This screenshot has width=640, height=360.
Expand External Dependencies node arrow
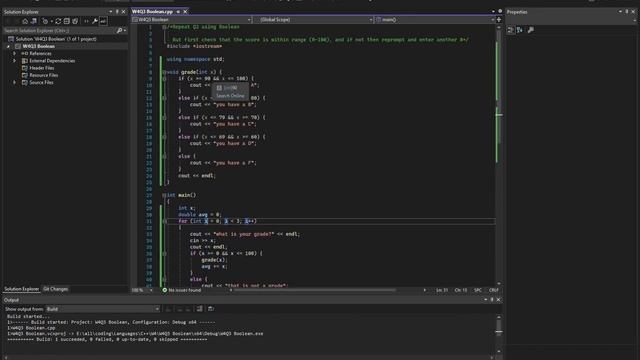point(15,61)
